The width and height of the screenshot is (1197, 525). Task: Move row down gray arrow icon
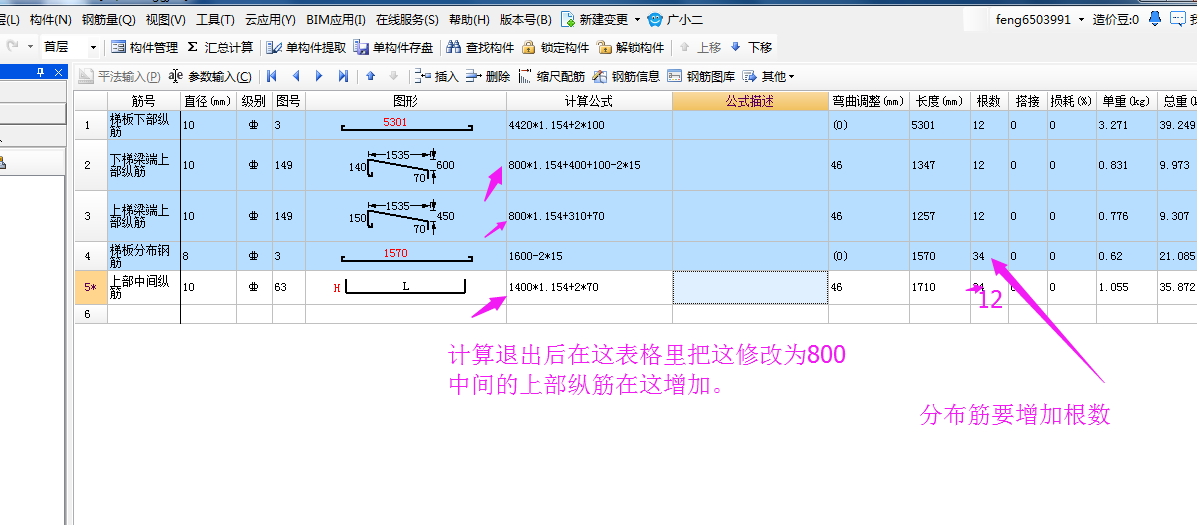[x=394, y=76]
